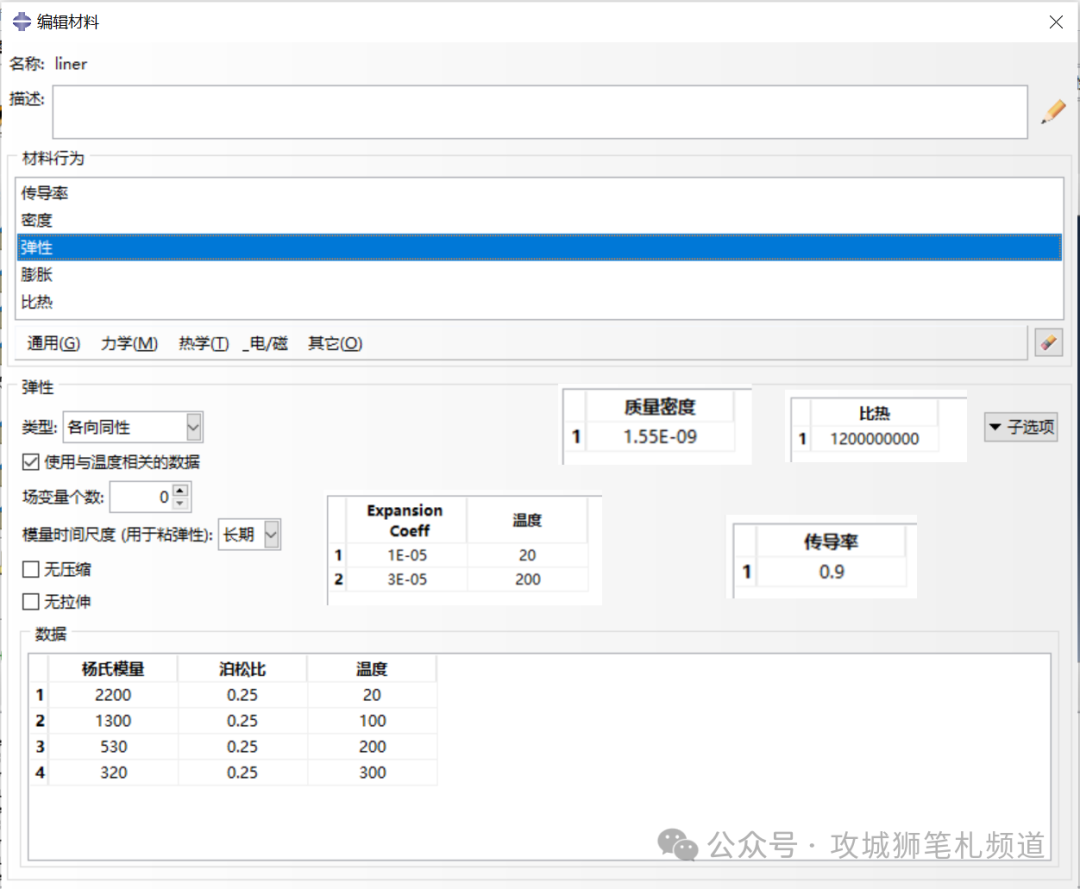Close the 编辑材料 dialog

pos(1055,22)
